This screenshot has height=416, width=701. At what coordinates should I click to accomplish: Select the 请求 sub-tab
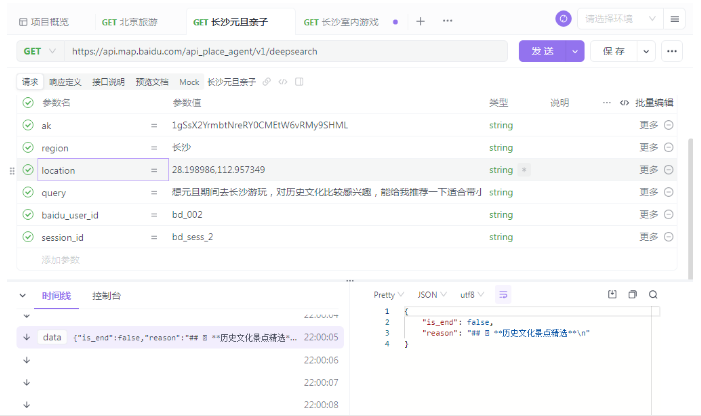pos(30,82)
